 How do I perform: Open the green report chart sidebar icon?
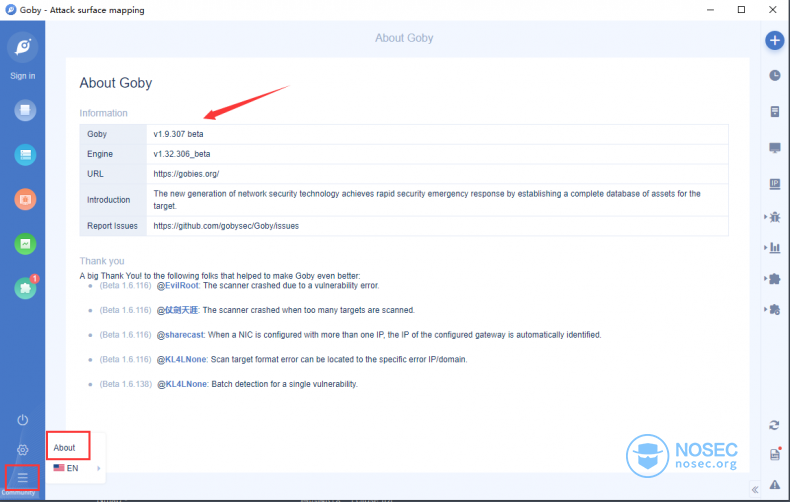tap(25, 244)
